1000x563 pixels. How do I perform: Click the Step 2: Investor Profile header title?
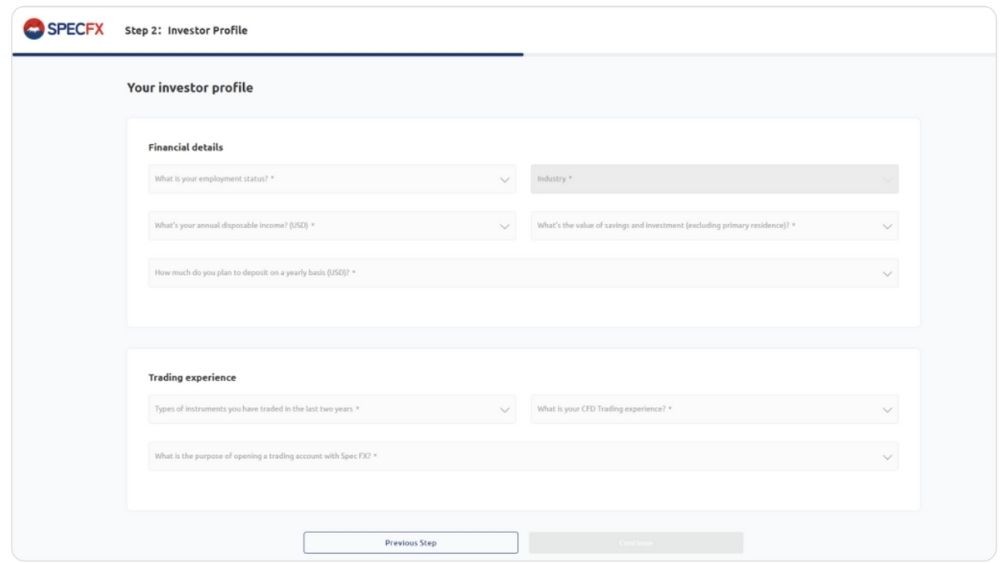[x=185, y=30]
